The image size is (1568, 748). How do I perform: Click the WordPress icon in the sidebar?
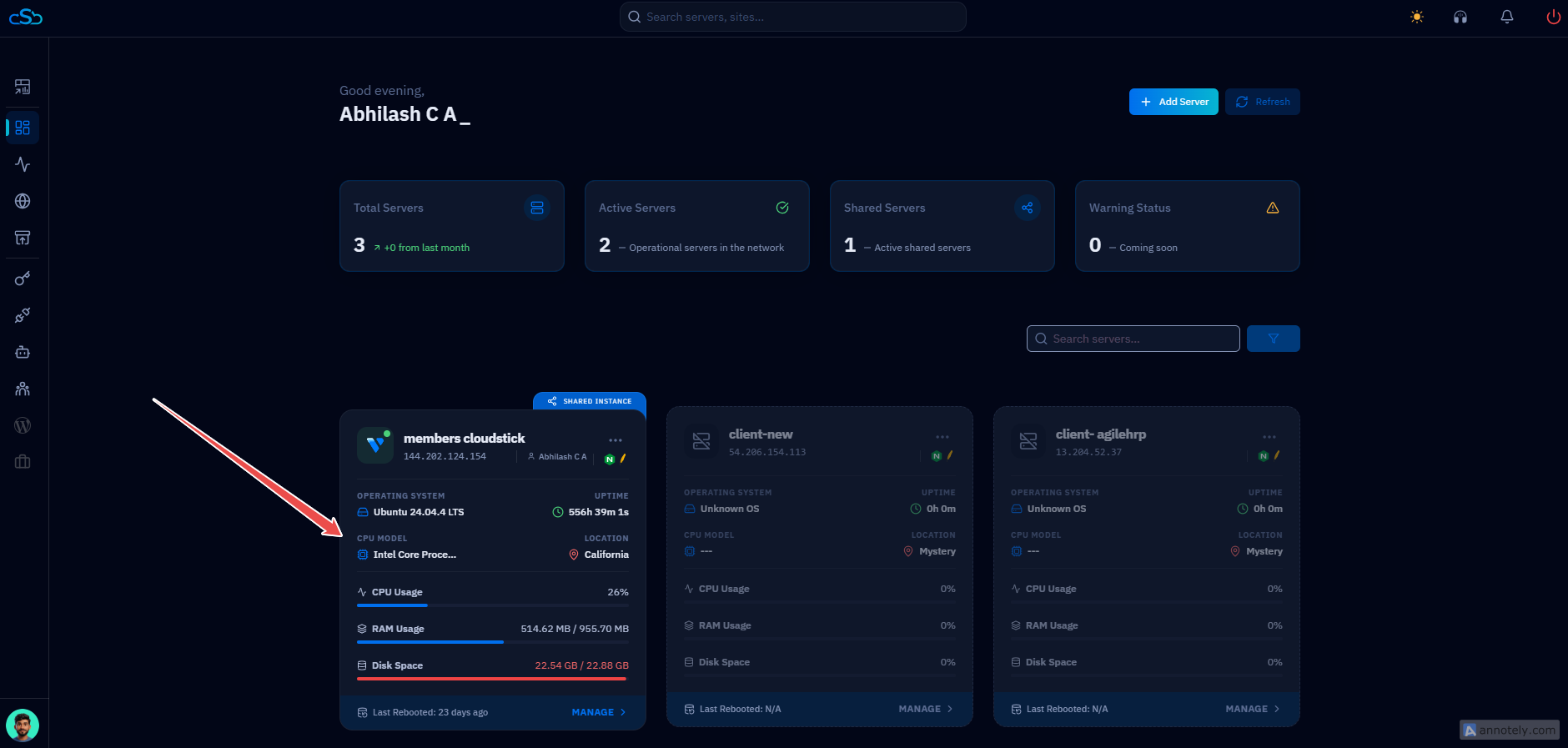click(x=23, y=425)
